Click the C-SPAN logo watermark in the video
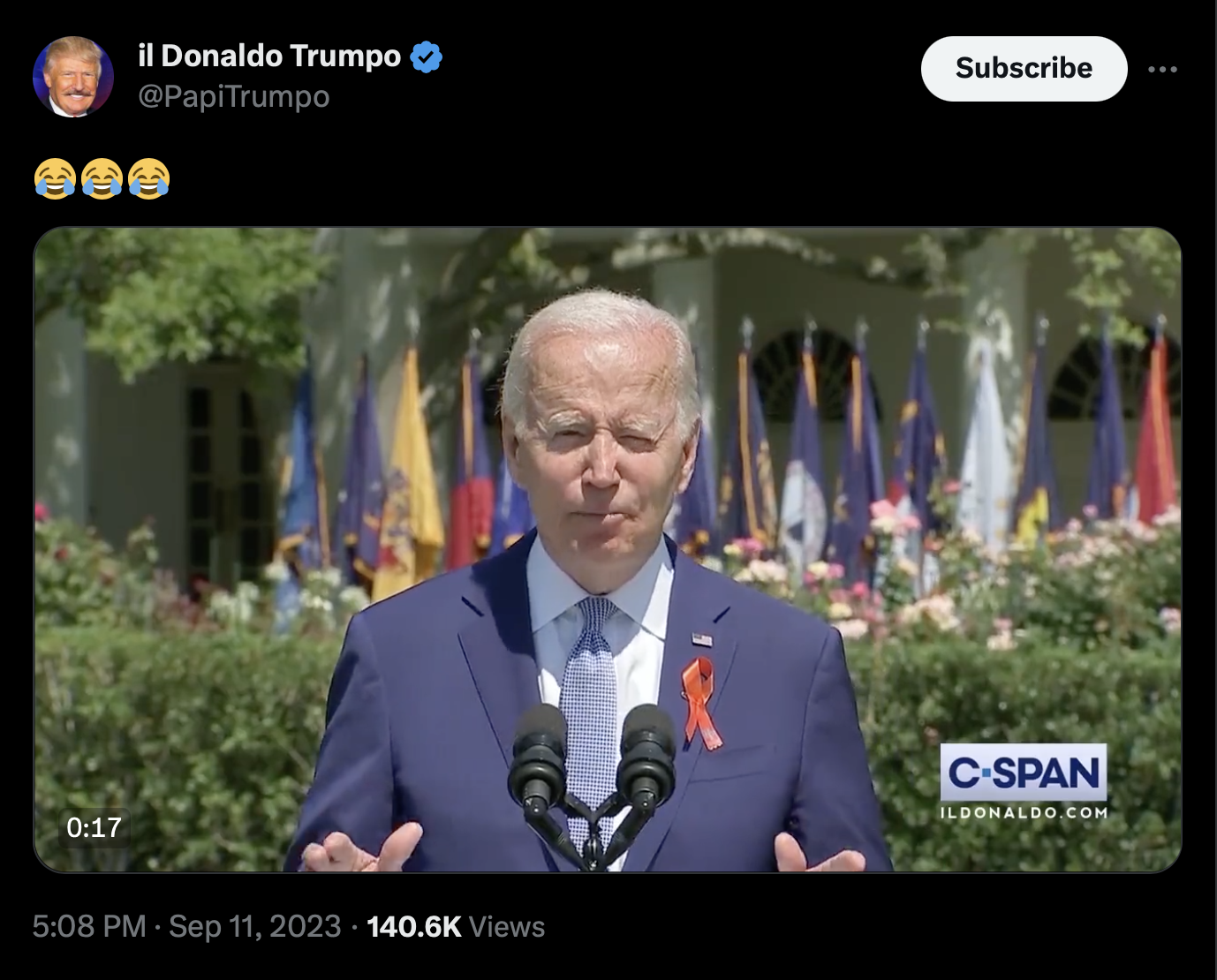1217x980 pixels. [x=1024, y=773]
